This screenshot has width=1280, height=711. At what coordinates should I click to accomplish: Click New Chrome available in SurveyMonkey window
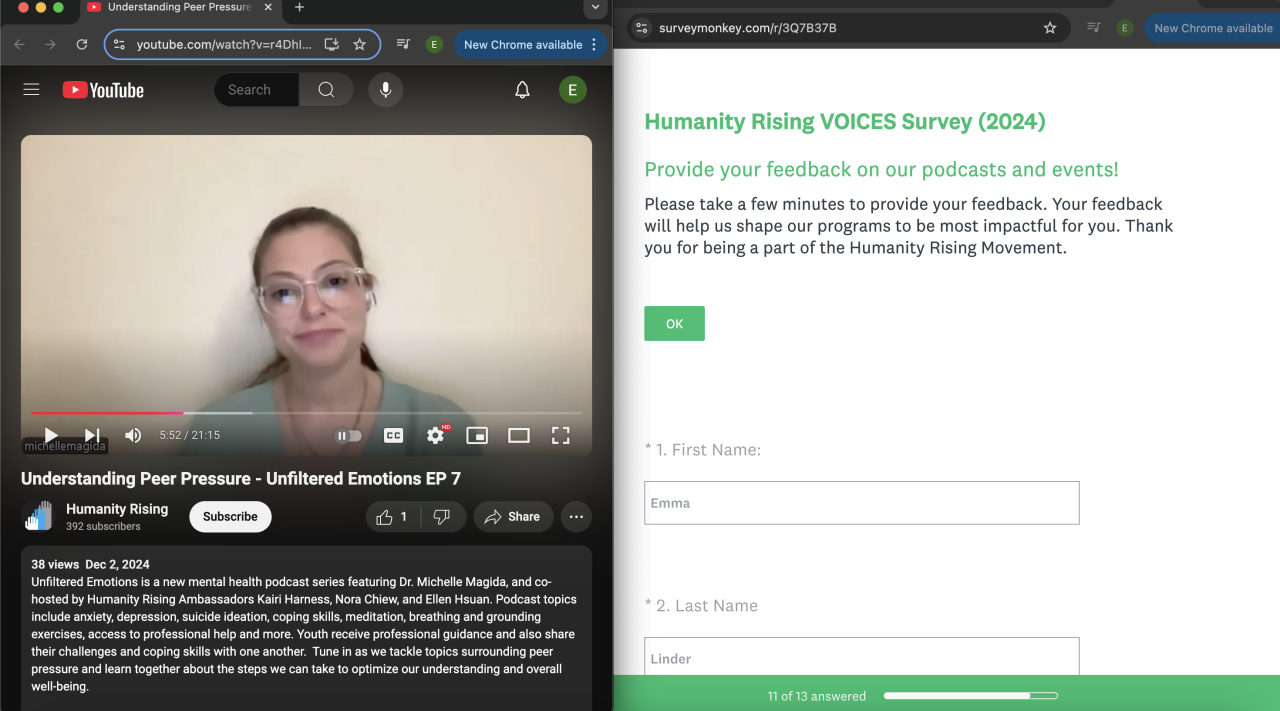pyautogui.click(x=1213, y=28)
